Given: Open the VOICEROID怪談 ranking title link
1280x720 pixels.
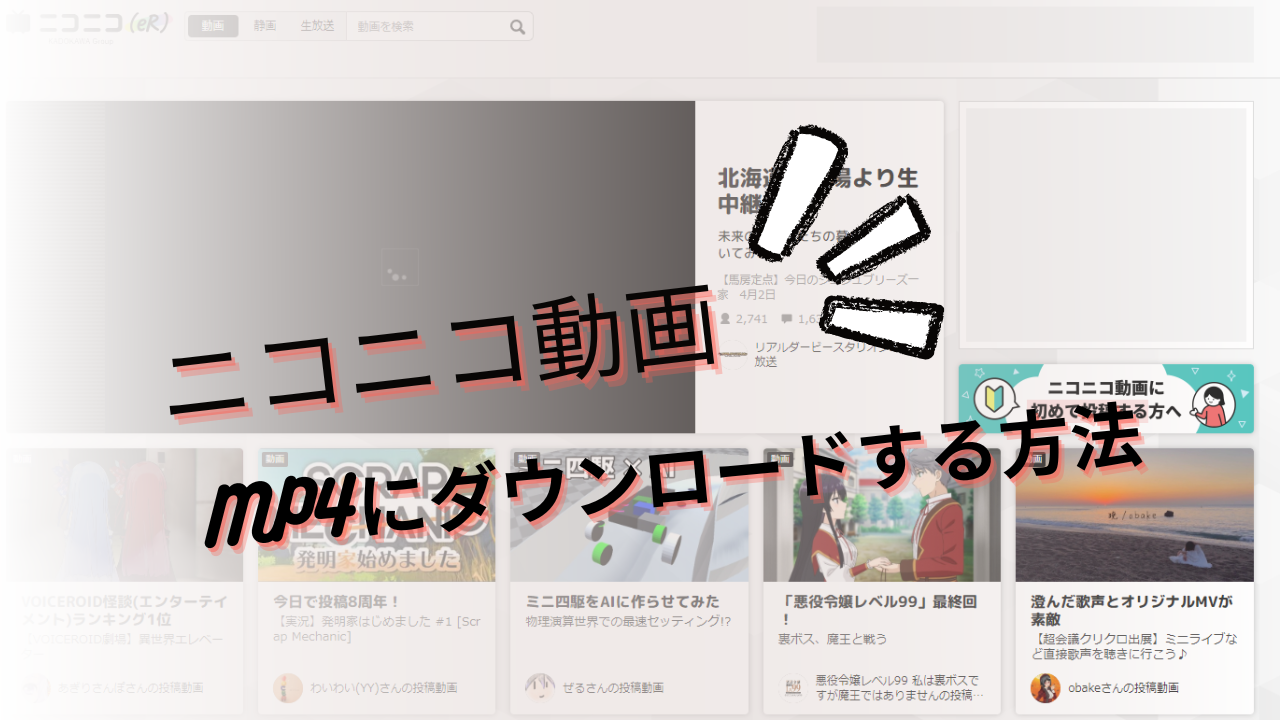Looking at the screenshot, I should [x=124, y=610].
